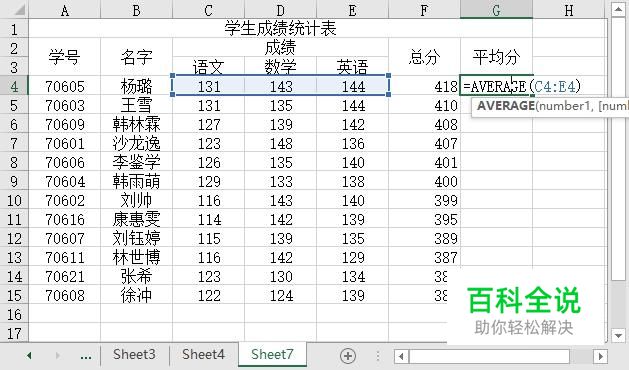Click AVERAGE function name in tooltip
Screen dimensions: 629x370
(506, 106)
